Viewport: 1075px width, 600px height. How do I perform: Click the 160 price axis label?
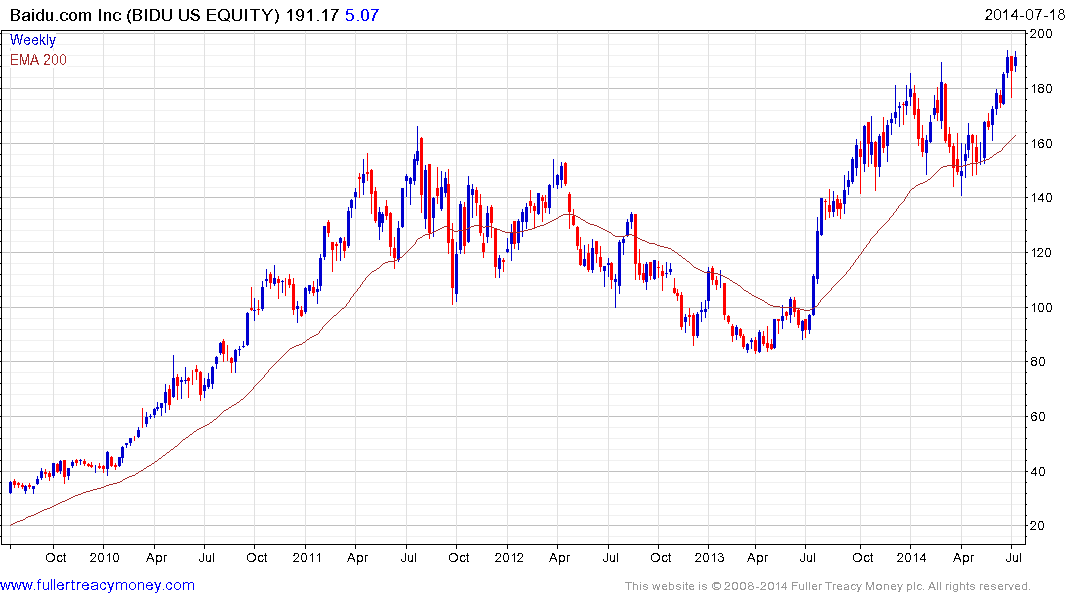pyautogui.click(x=1041, y=144)
